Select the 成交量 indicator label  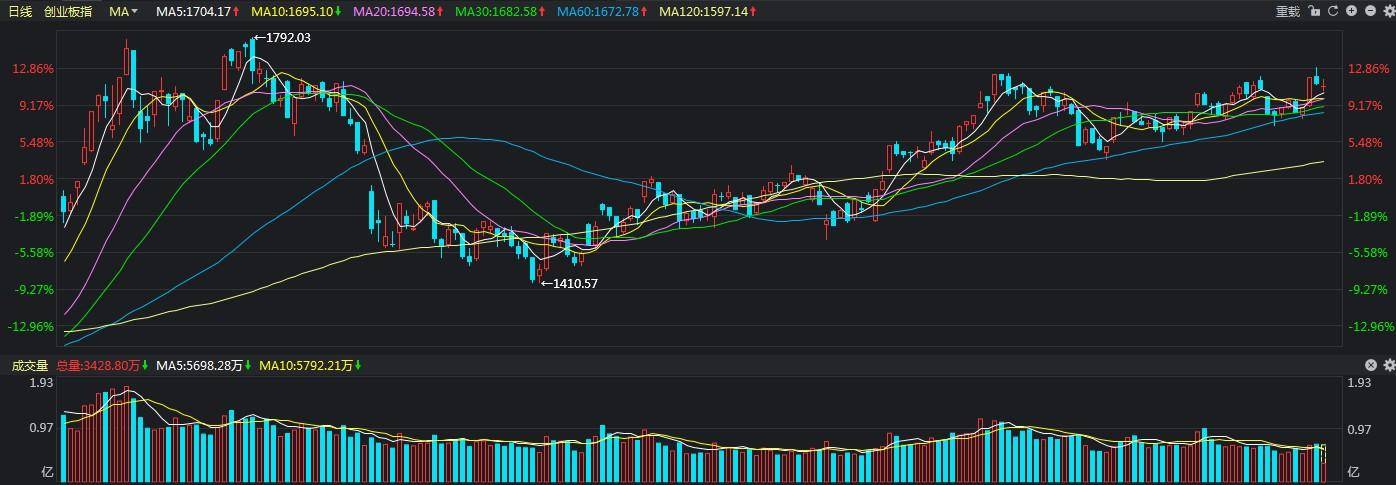pyautogui.click(x=30, y=366)
